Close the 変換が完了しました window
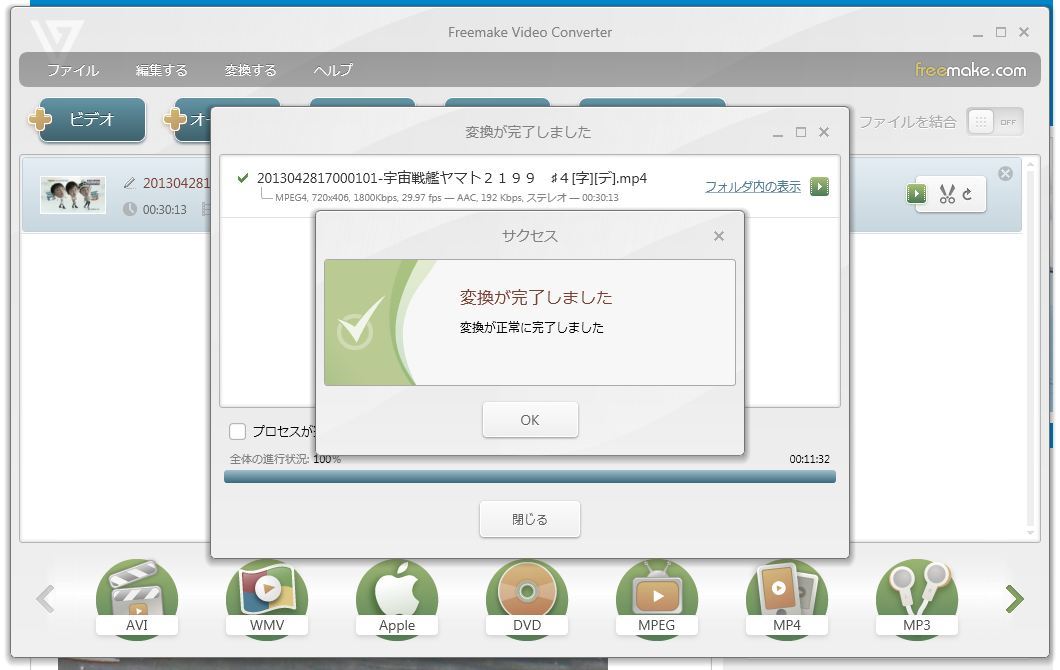Image resolution: width=1060 pixels, height=670 pixels. tap(823, 133)
